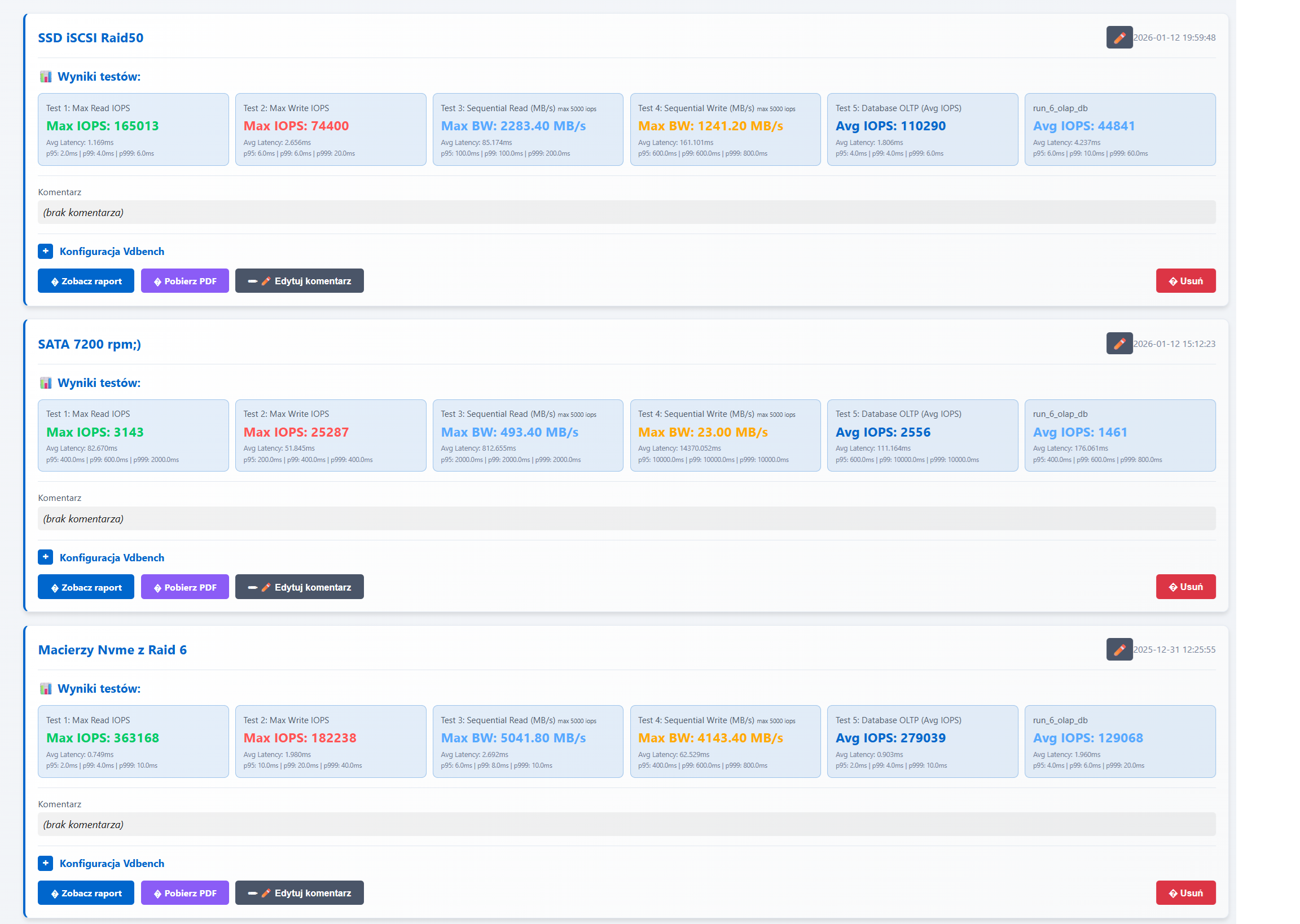Click pencil edit icon for Macierzy Nvme Raid 6

point(1118,649)
